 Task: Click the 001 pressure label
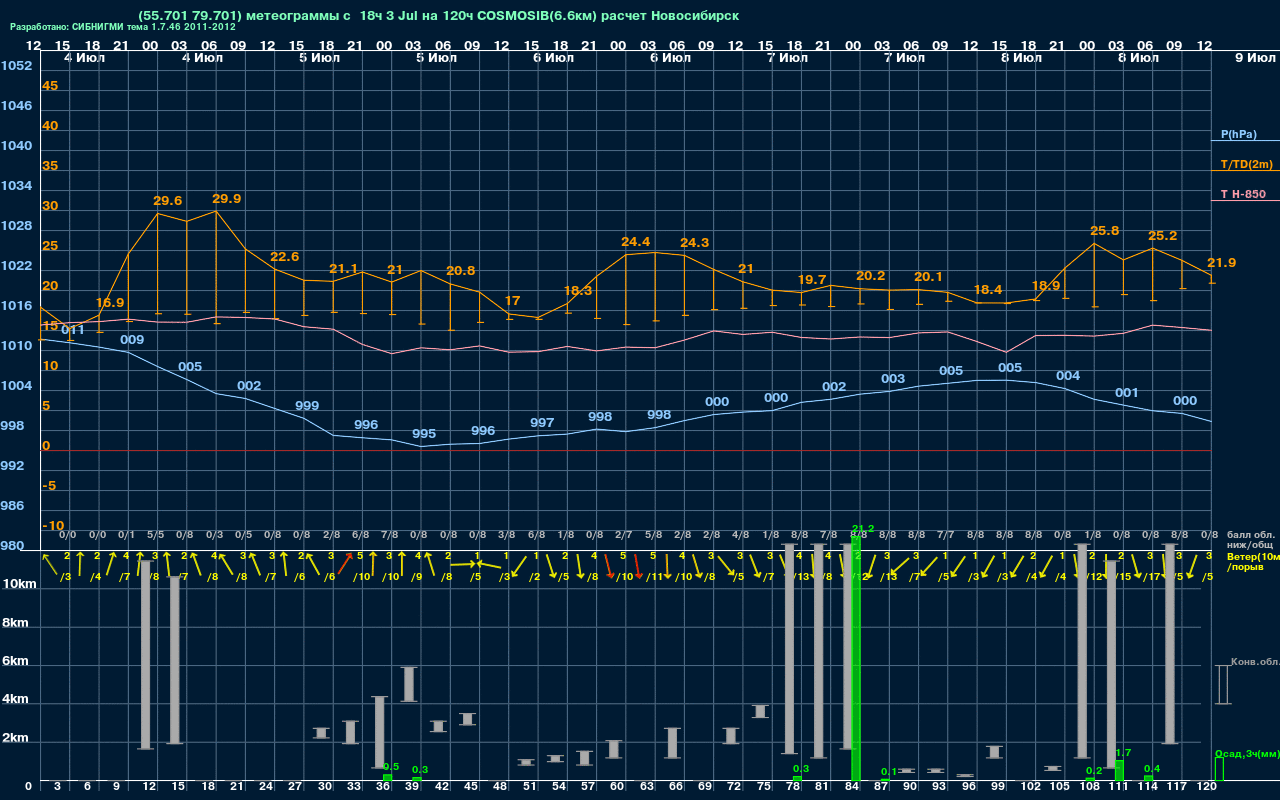click(1127, 393)
